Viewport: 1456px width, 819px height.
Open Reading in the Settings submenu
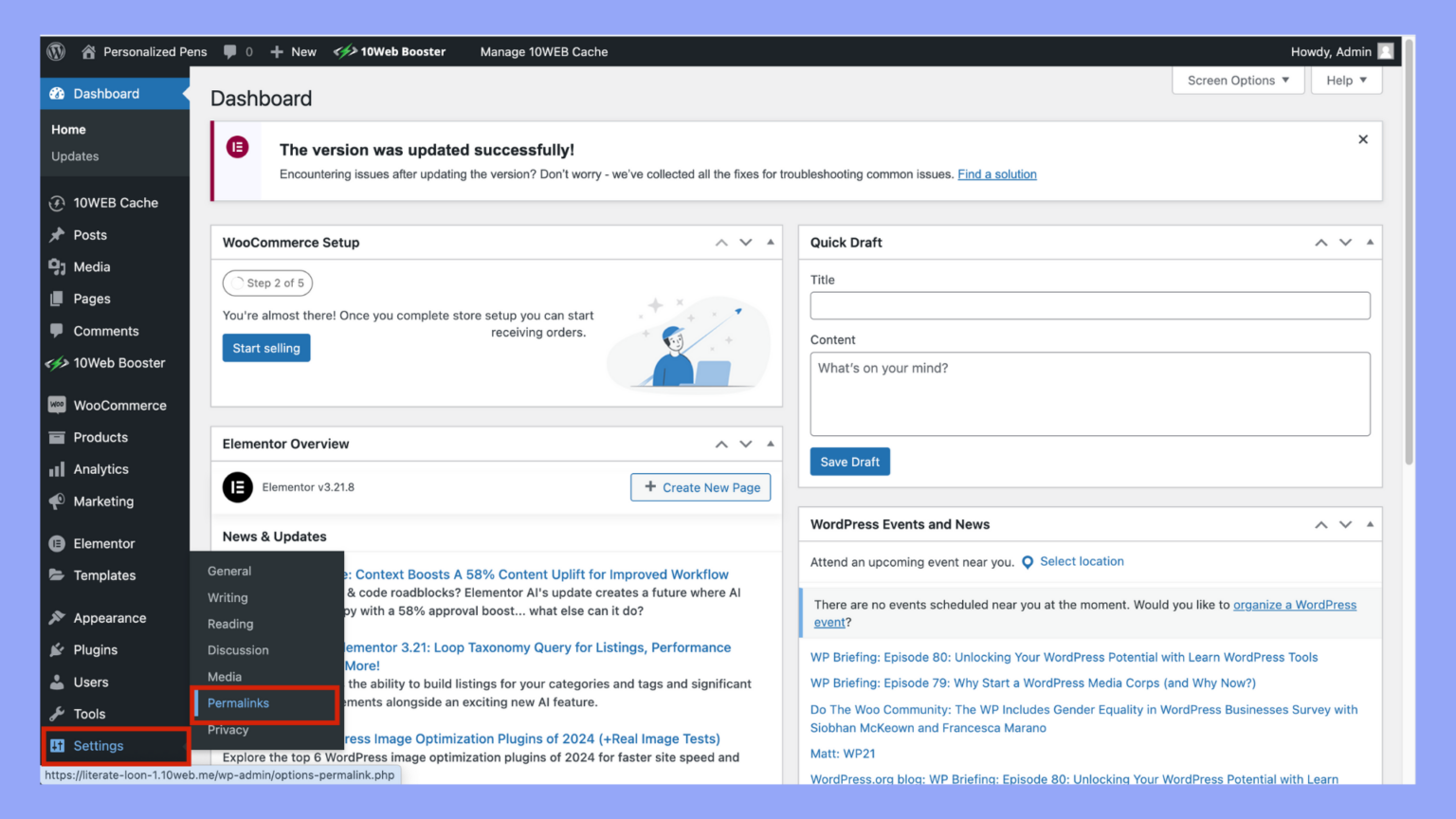230,624
